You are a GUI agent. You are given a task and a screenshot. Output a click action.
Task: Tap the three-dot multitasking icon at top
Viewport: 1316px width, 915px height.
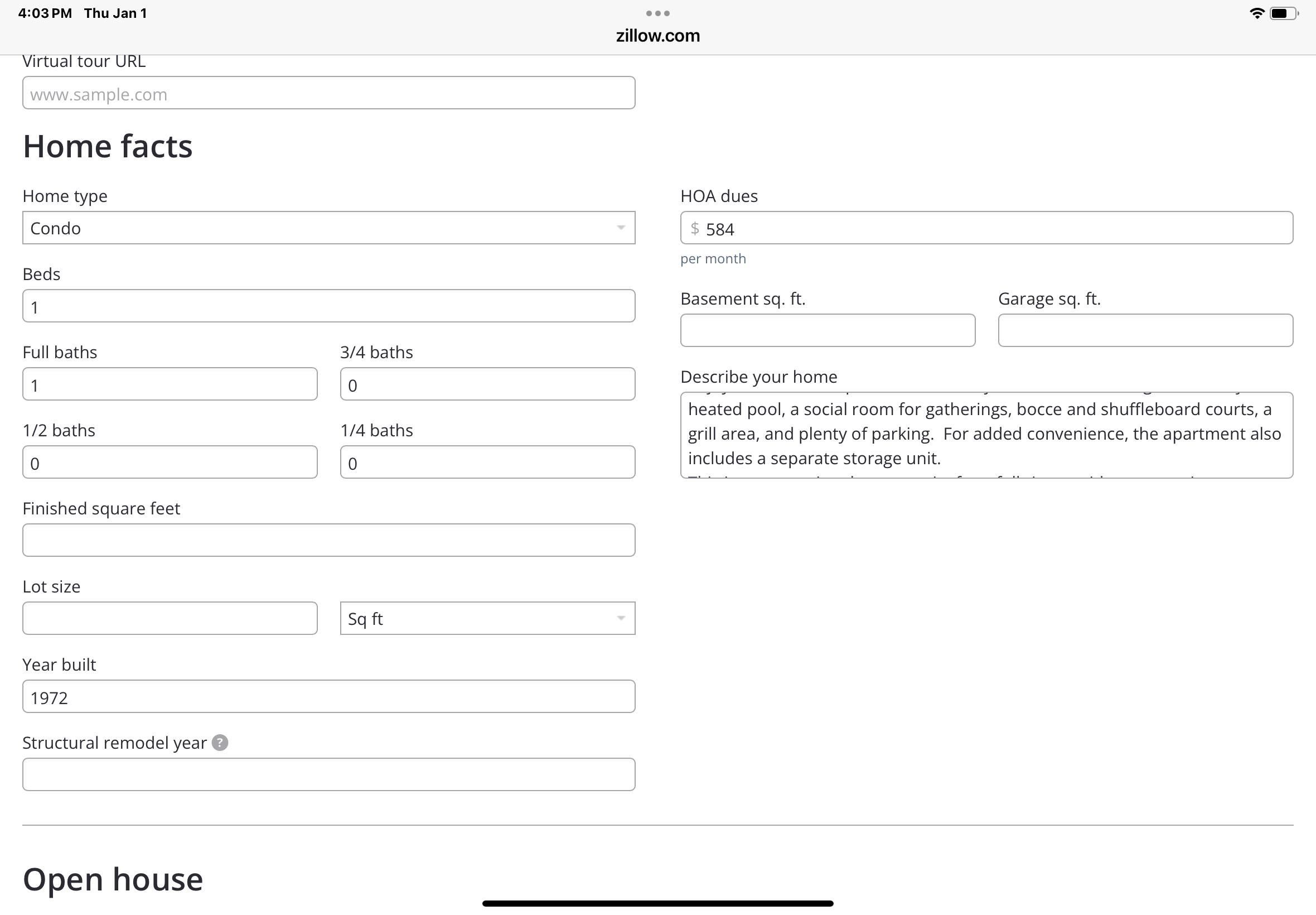pos(657,13)
